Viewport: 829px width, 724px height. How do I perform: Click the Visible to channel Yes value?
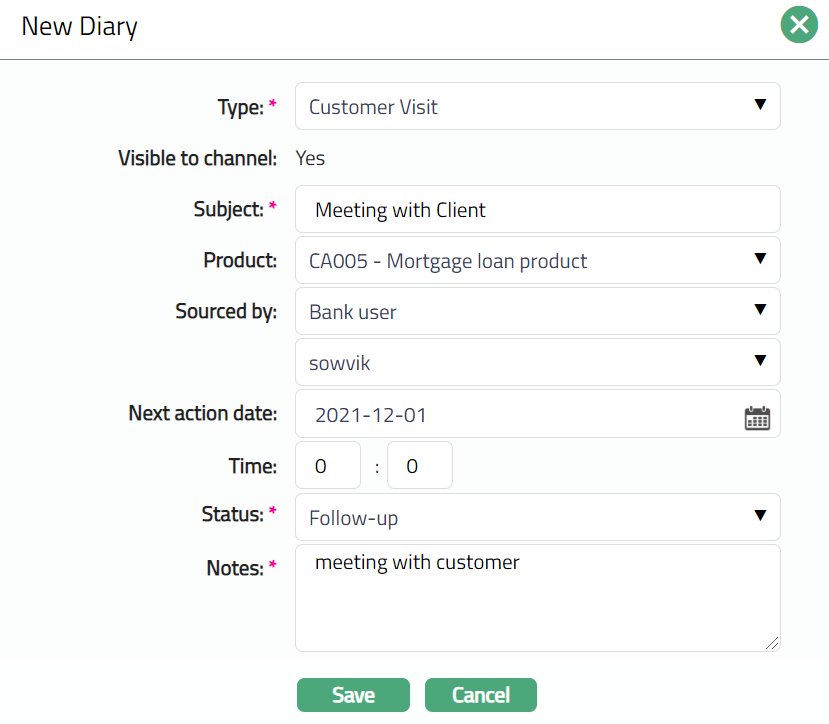click(310, 158)
